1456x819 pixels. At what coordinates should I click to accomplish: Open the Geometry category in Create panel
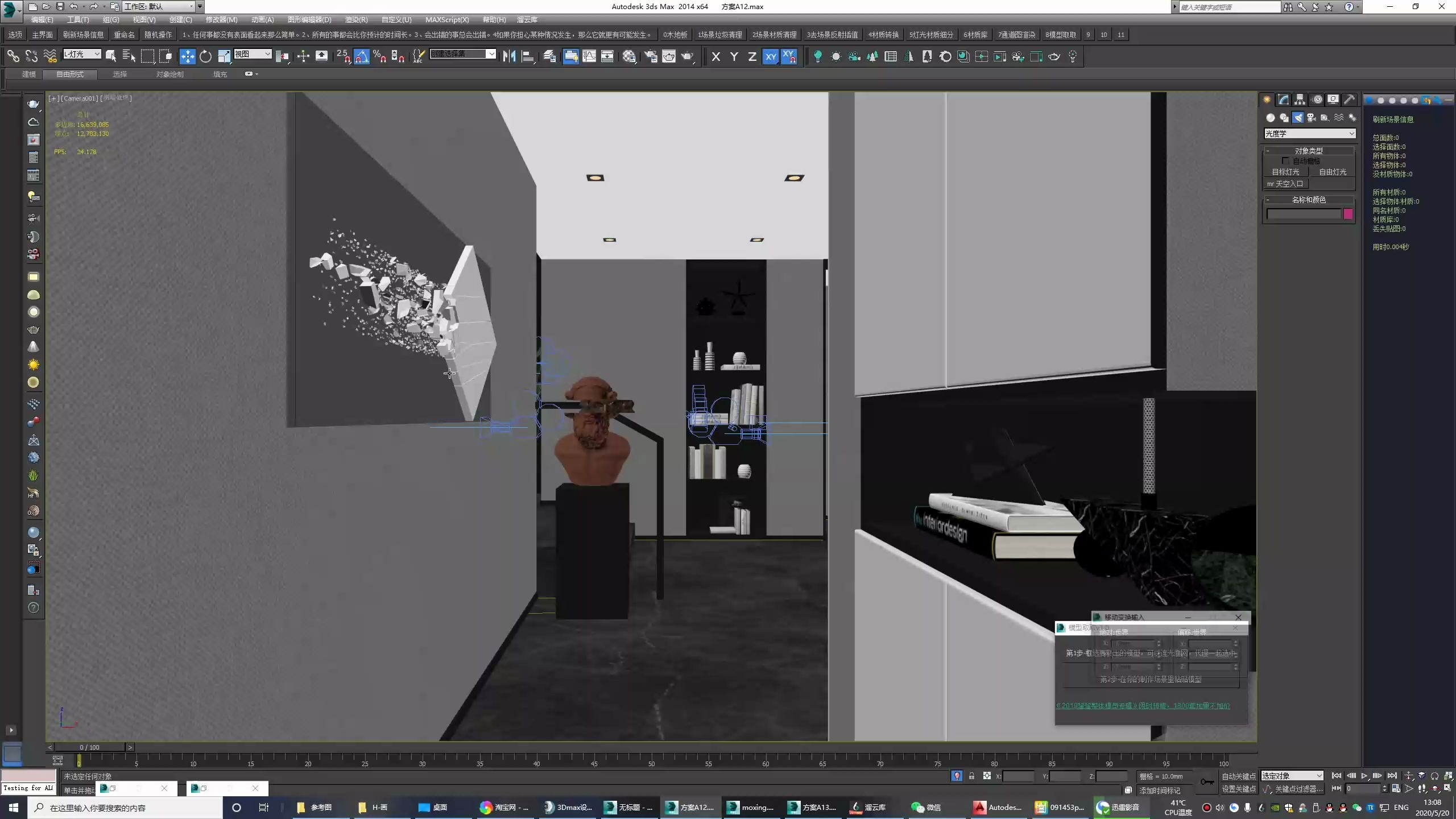pos(1270,118)
